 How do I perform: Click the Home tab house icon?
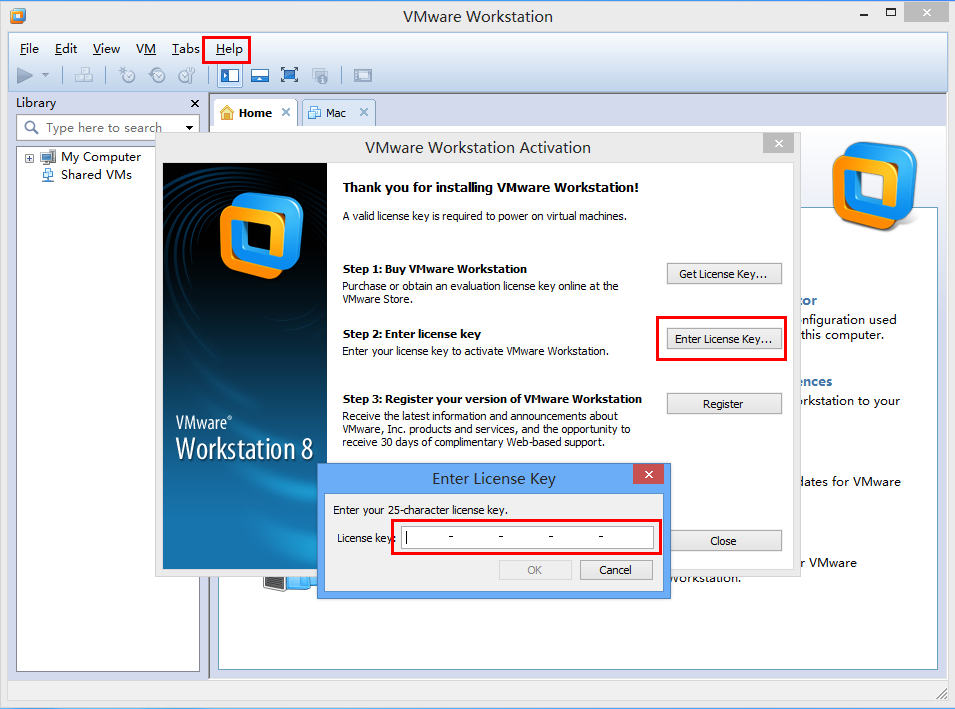click(227, 112)
